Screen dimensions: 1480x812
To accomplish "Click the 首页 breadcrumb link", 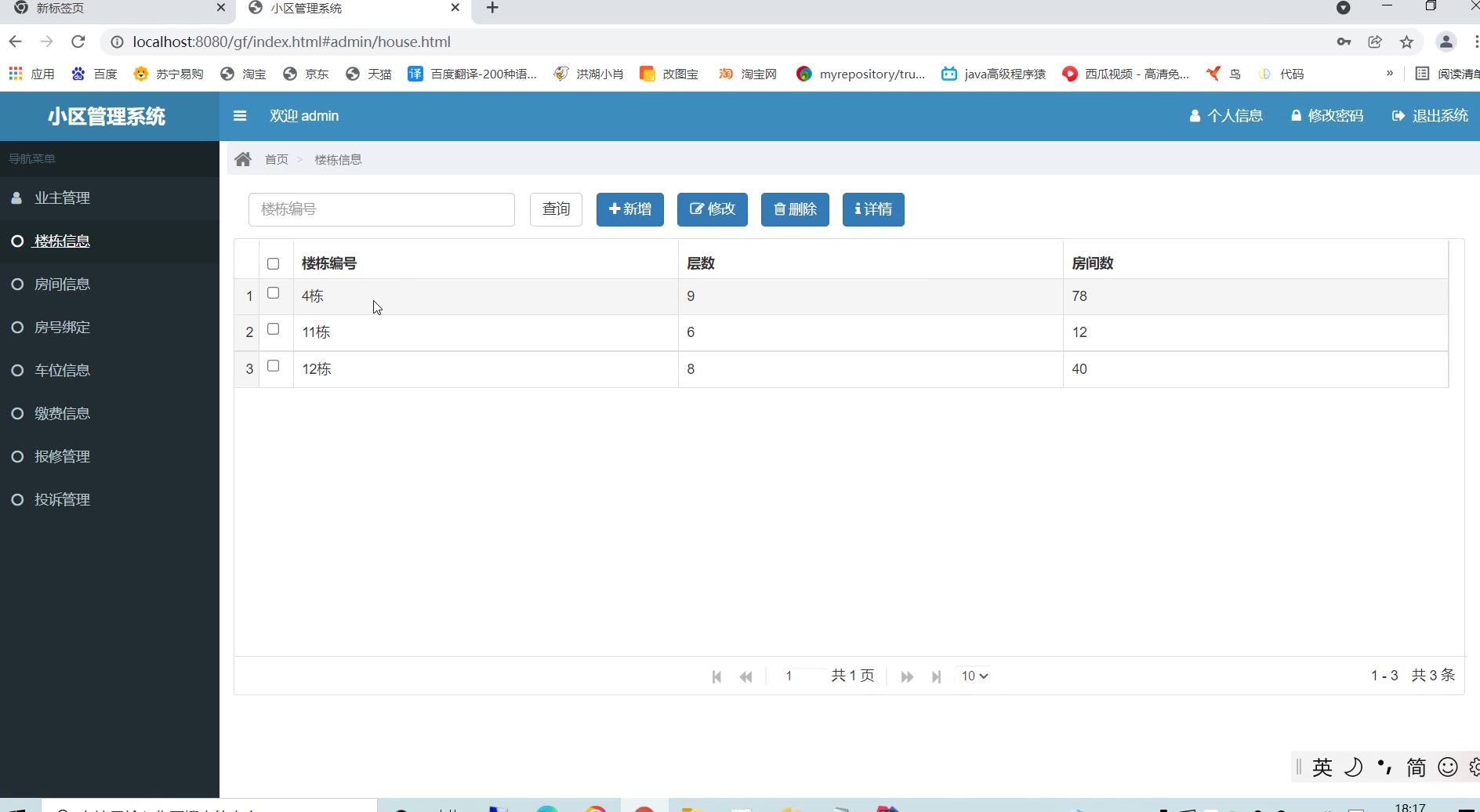I will [277, 160].
